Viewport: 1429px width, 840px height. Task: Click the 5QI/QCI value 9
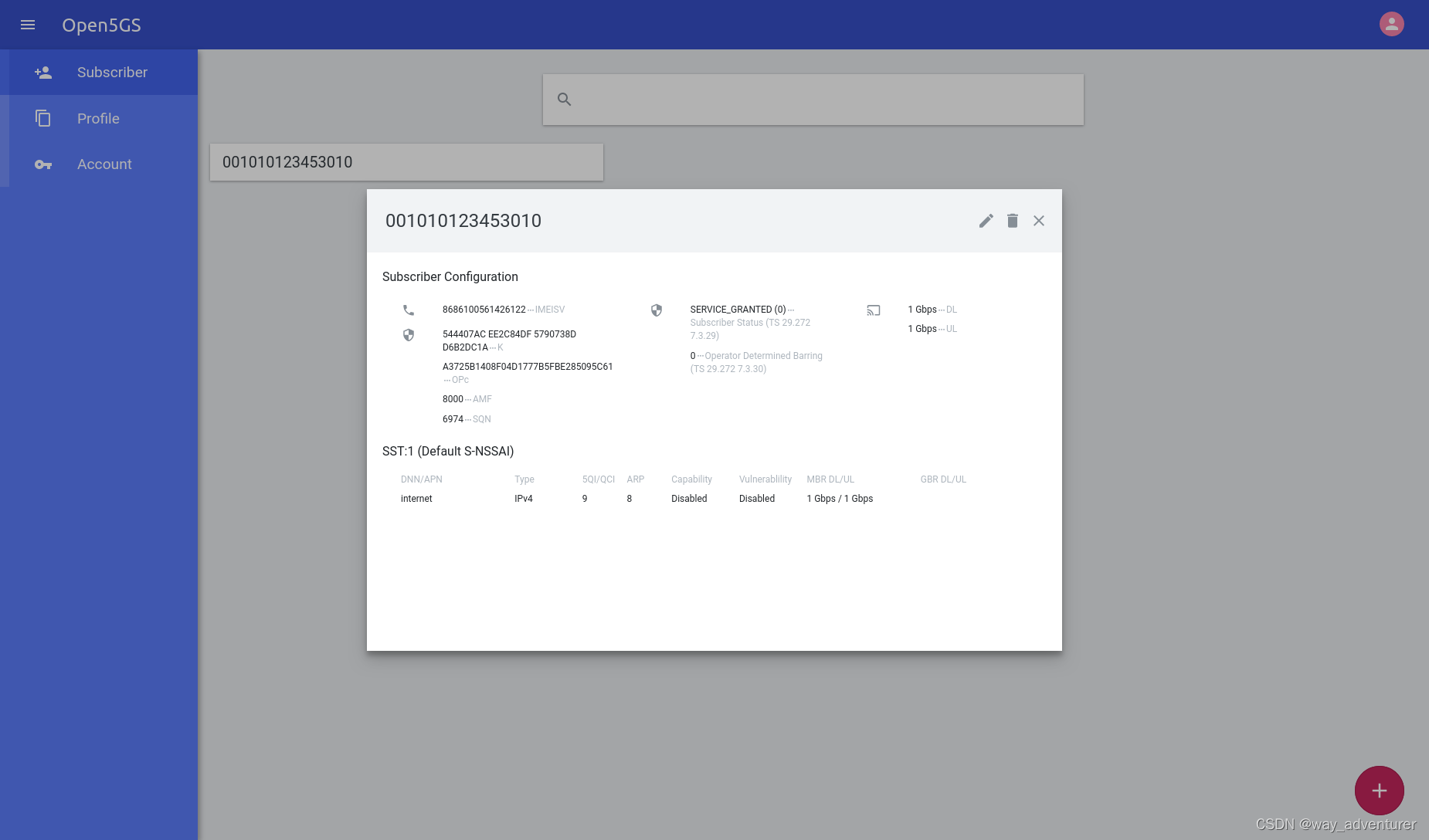tap(585, 499)
